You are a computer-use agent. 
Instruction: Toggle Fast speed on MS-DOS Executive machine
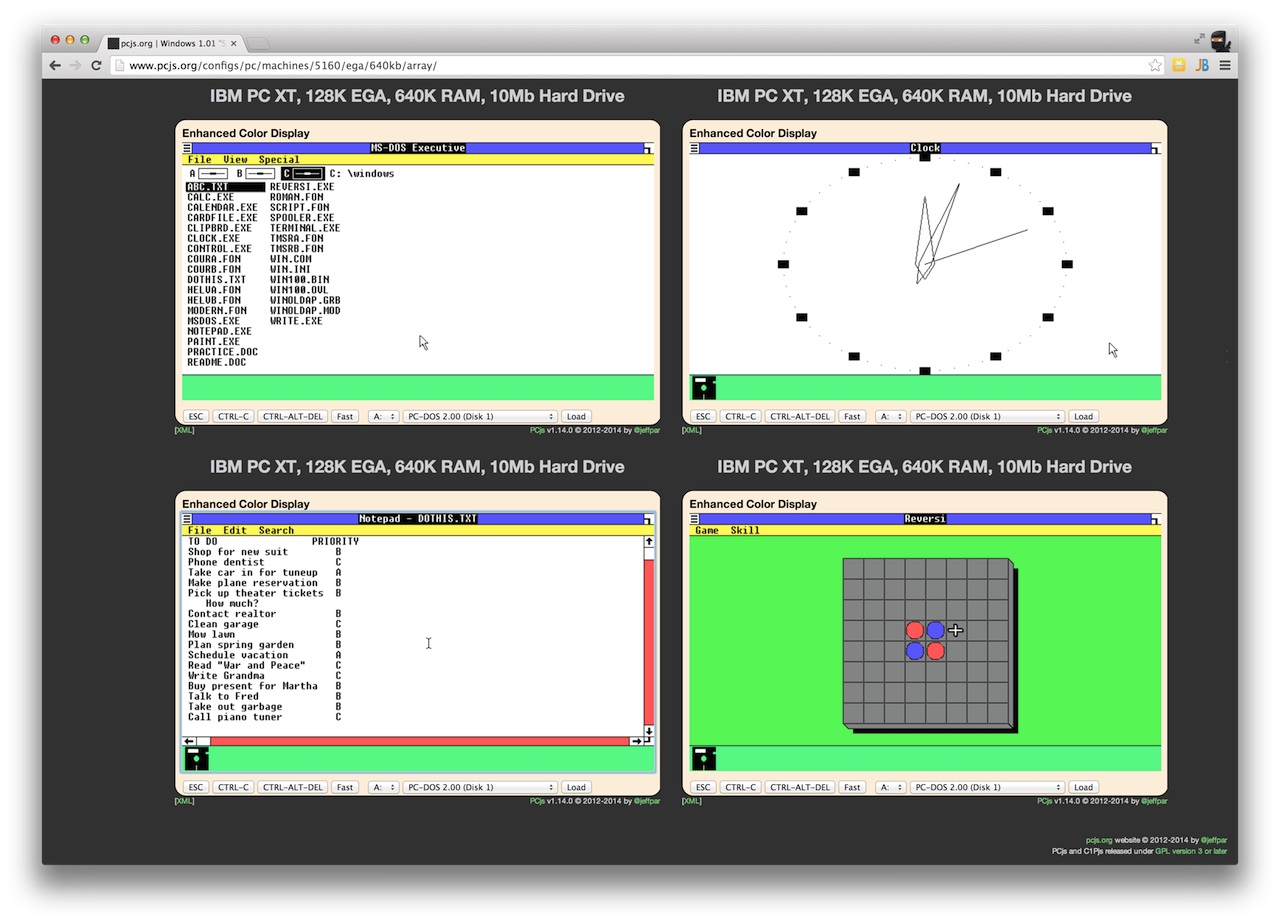click(345, 417)
